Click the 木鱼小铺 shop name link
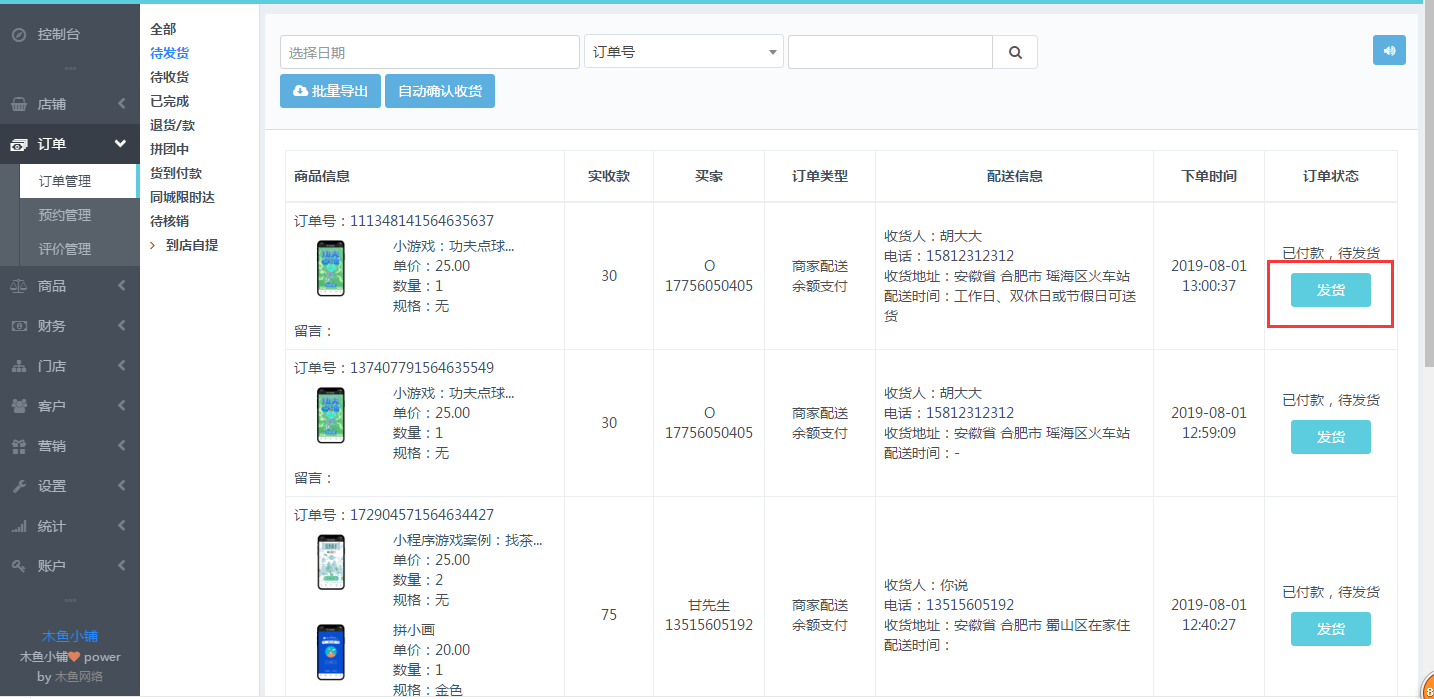Screen dimensions: 1434x699 point(70,636)
